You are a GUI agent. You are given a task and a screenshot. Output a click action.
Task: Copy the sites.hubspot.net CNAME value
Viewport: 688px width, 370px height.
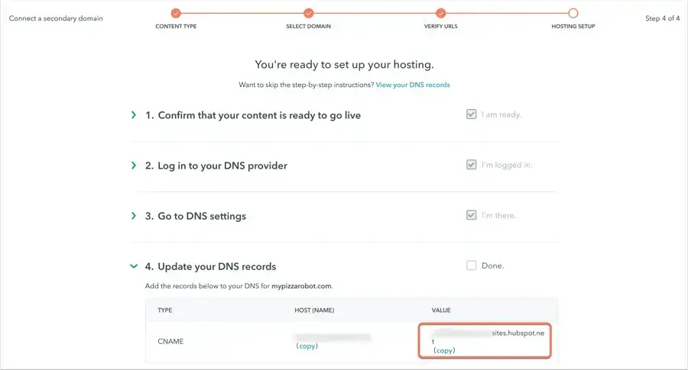[444, 350]
